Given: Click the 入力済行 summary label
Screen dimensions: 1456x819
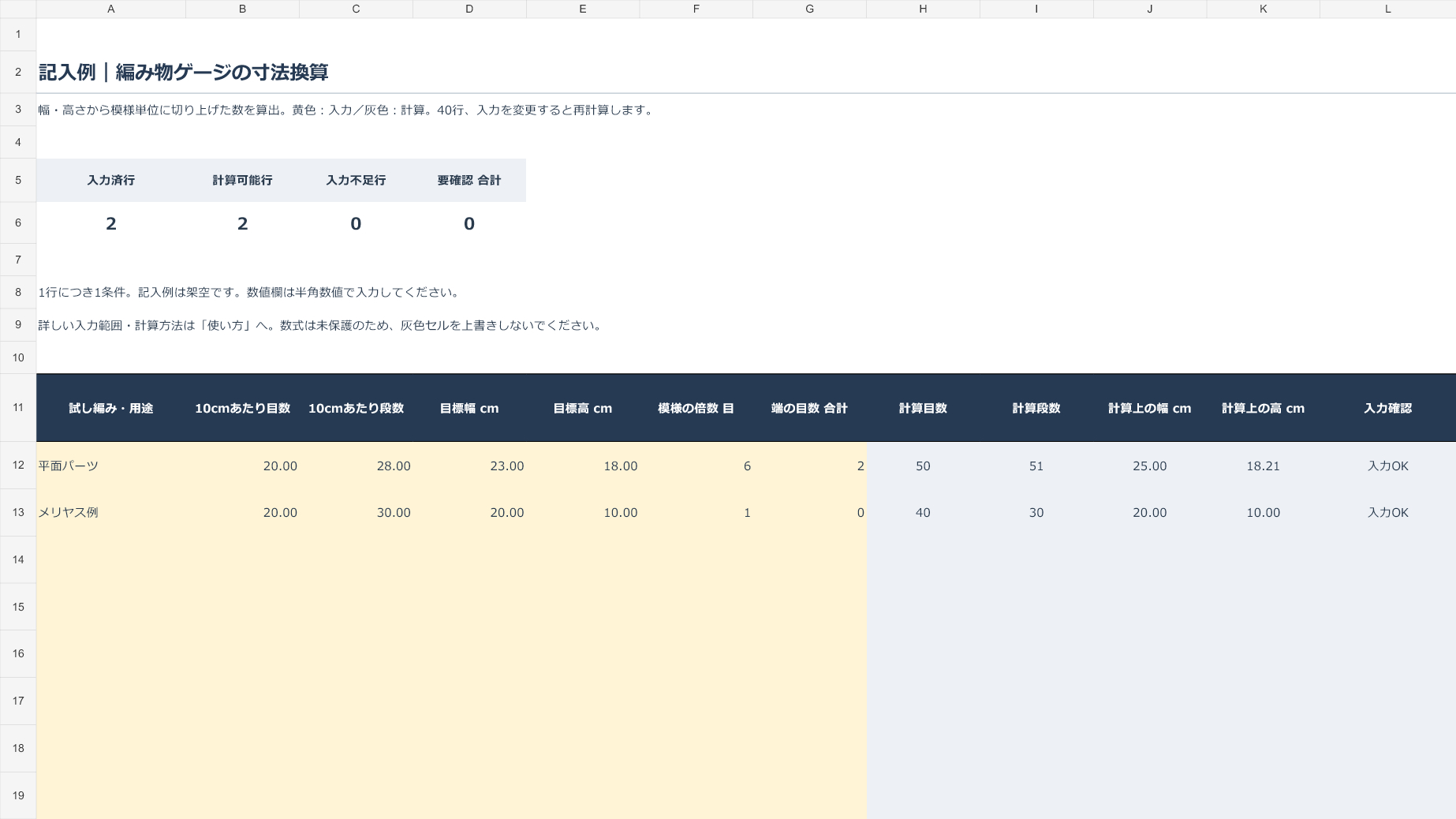Looking at the screenshot, I should coord(110,181).
